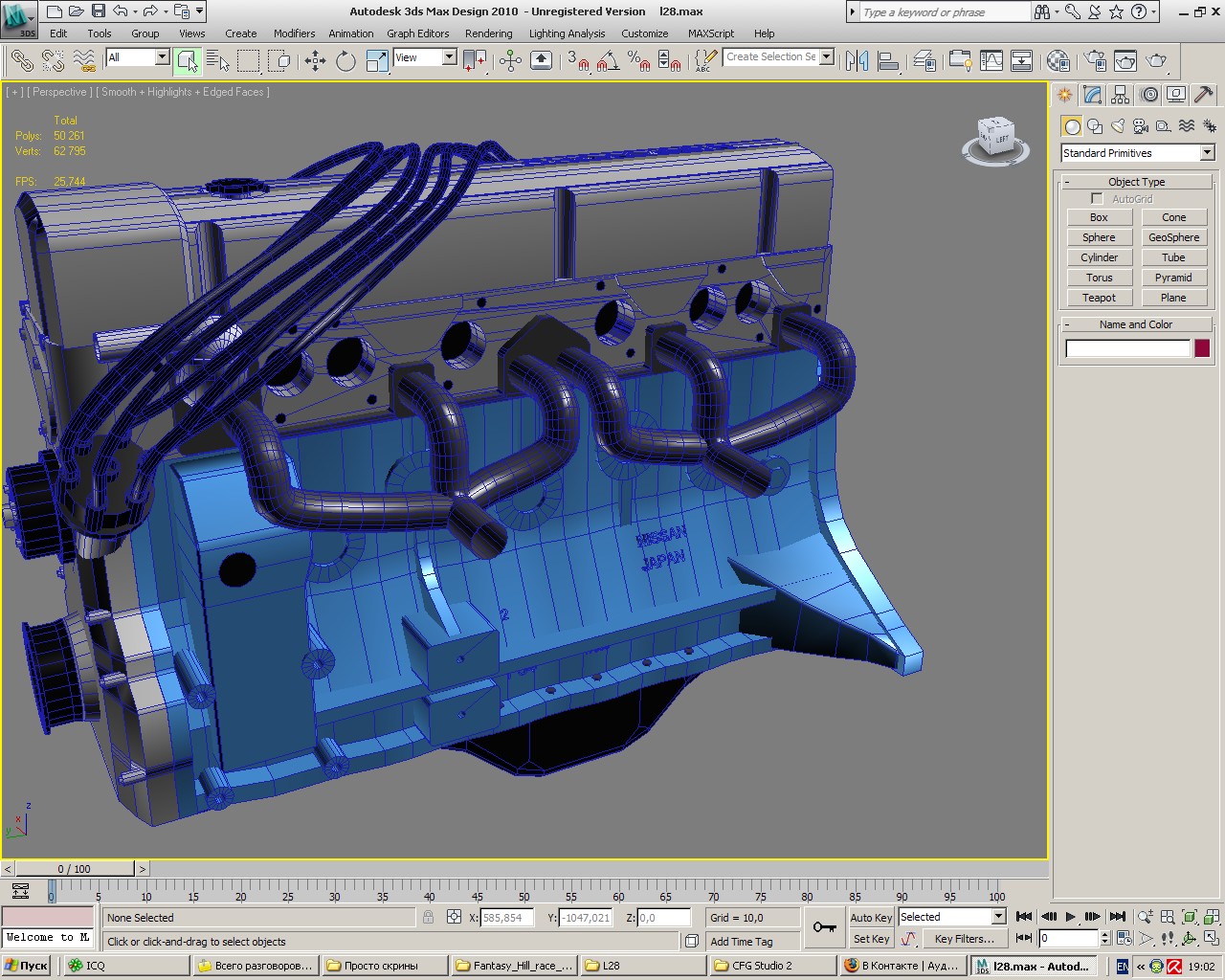Click the object name input field
Screen dimensions: 1225x980
pyautogui.click(x=1127, y=348)
